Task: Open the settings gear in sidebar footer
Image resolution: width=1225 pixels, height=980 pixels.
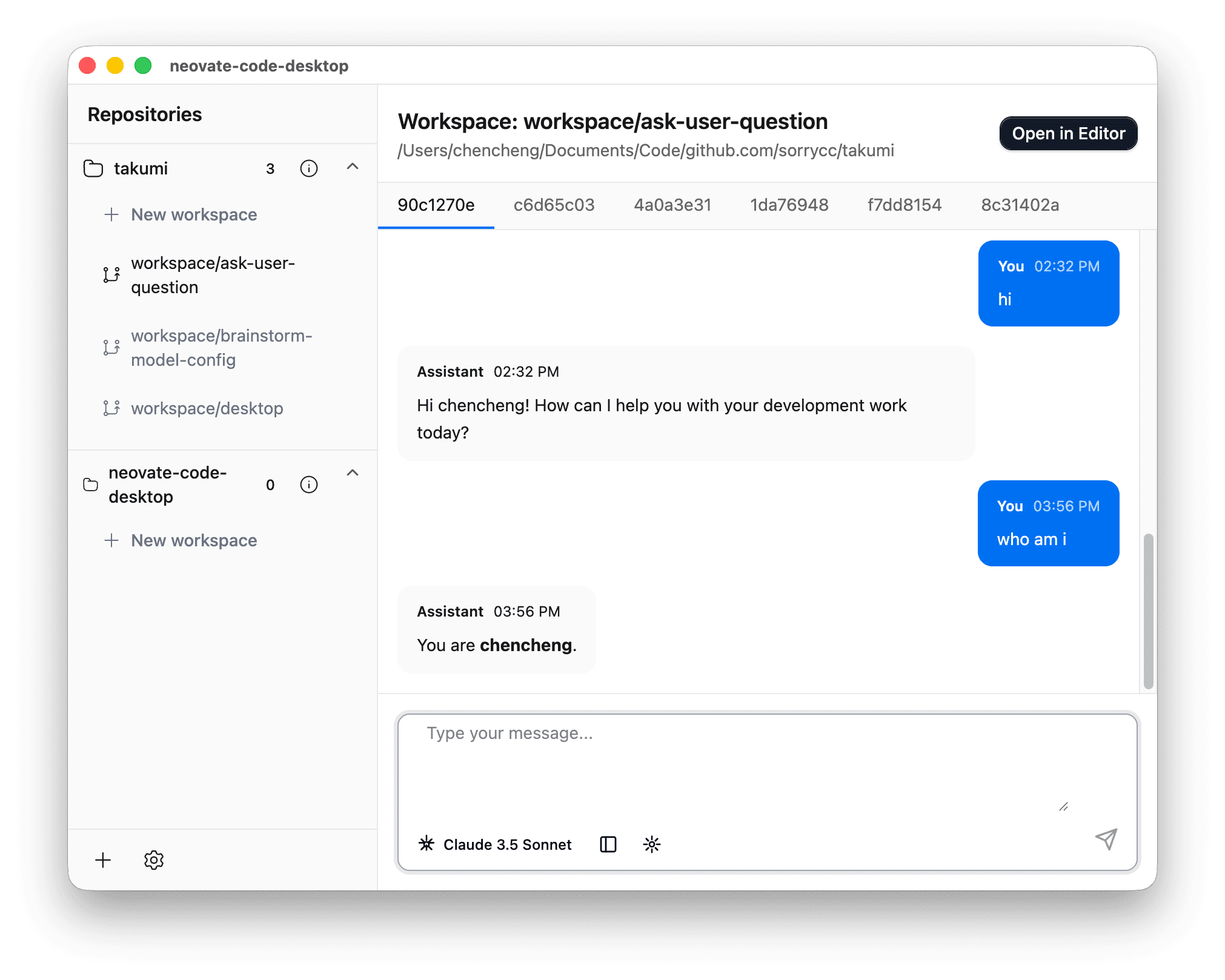Action: [x=154, y=860]
